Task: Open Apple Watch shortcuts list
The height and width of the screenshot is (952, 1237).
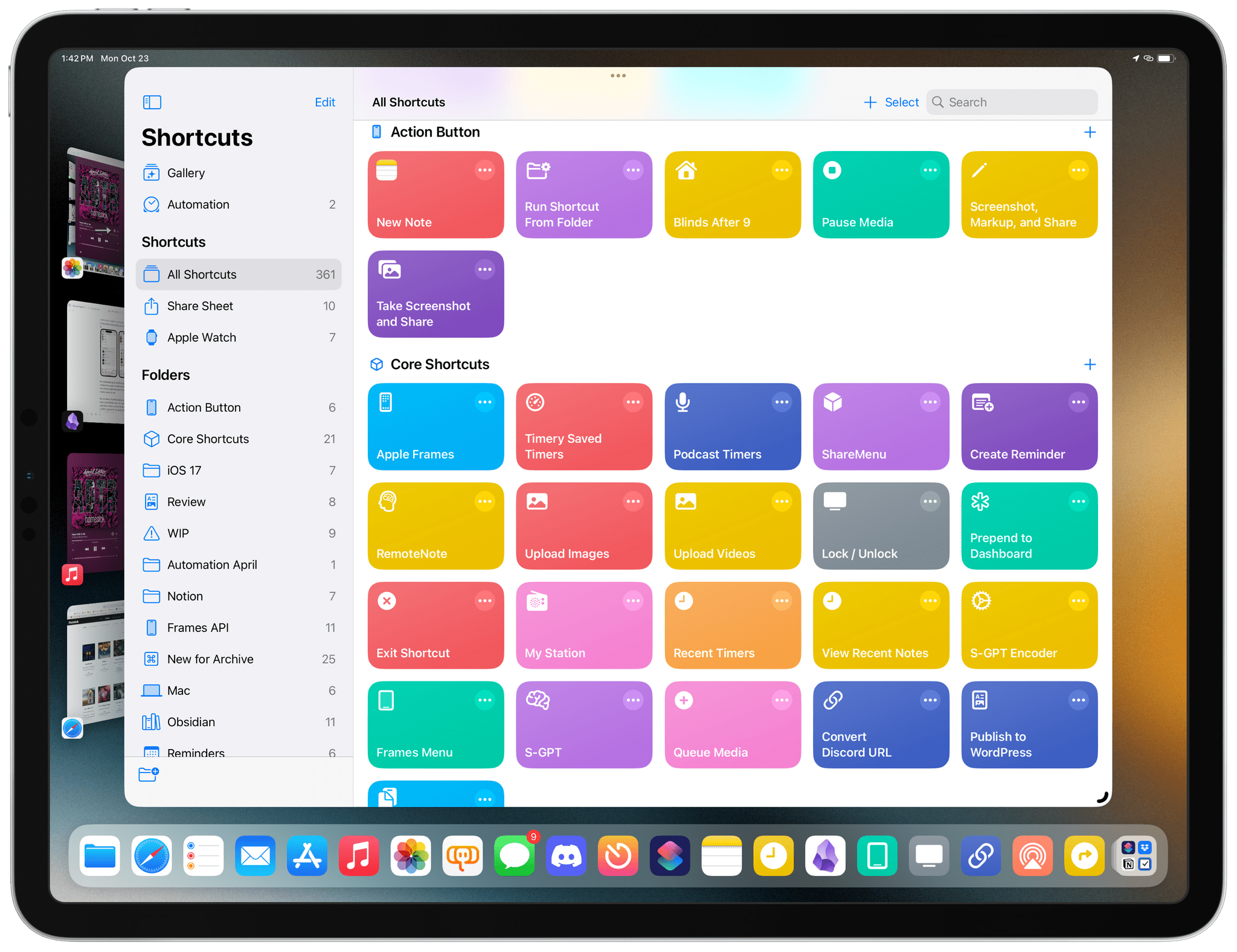Action: (x=239, y=337)
